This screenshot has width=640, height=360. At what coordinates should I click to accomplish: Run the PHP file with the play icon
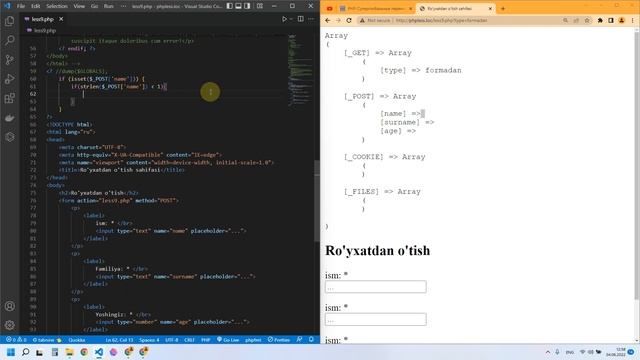pyautogui.click(x=284, y=19)
